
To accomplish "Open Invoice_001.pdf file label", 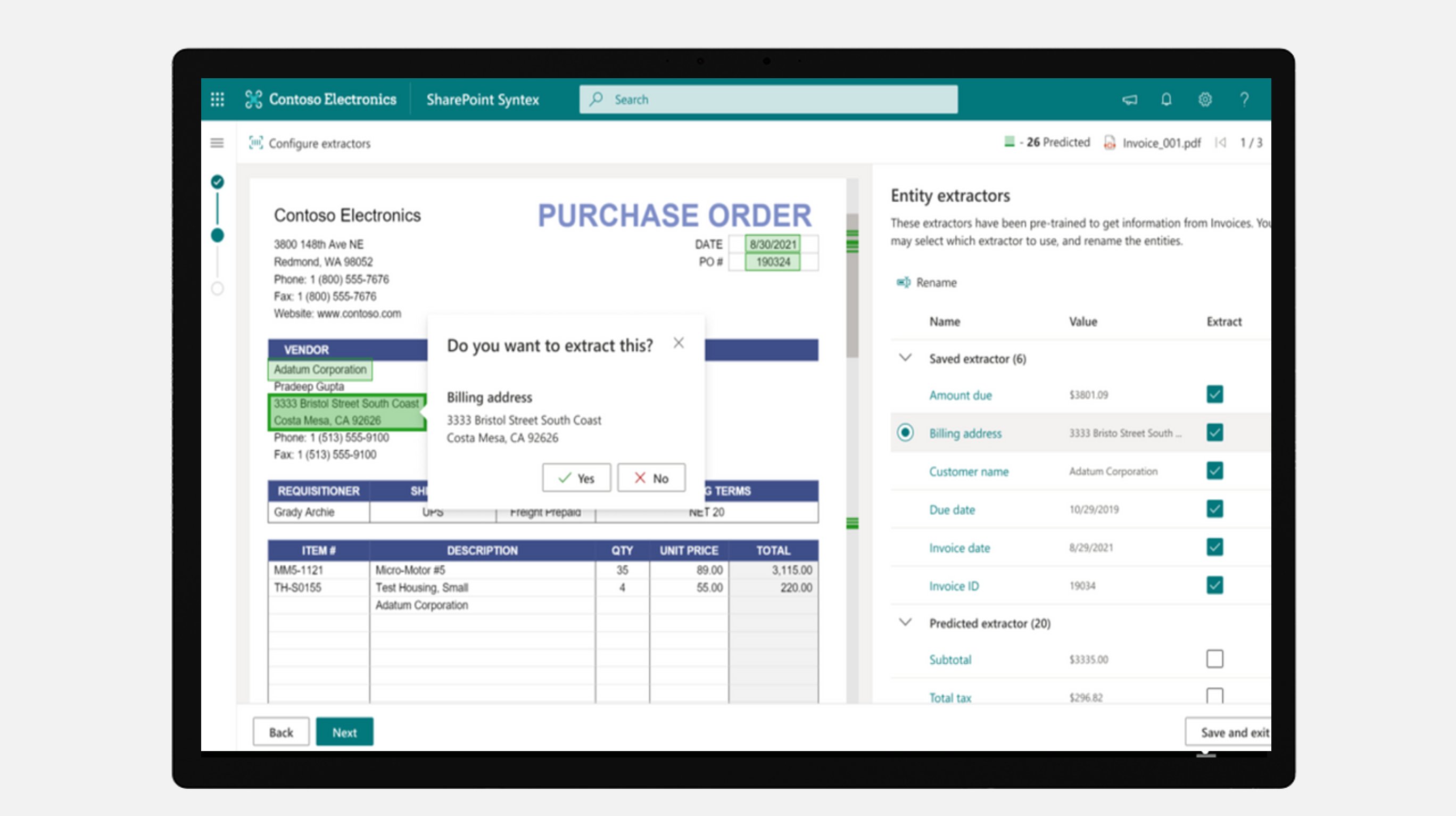I will point(1162,143).
